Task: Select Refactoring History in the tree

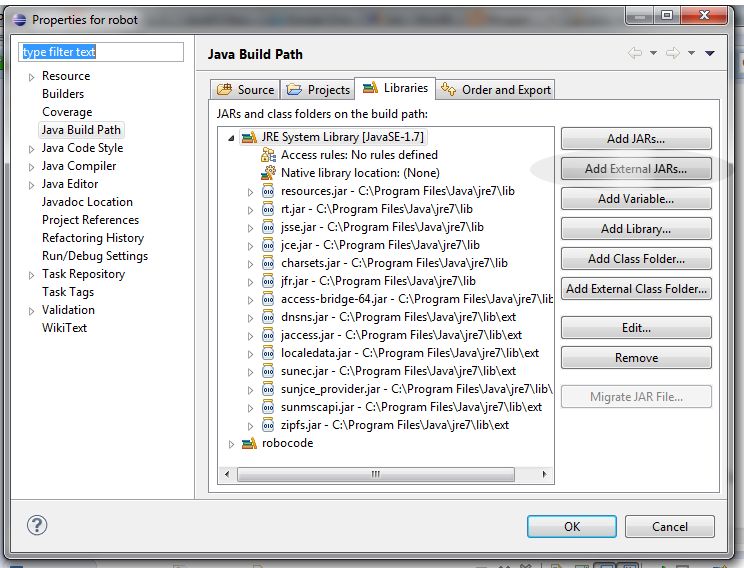Action: pos(93,238)
